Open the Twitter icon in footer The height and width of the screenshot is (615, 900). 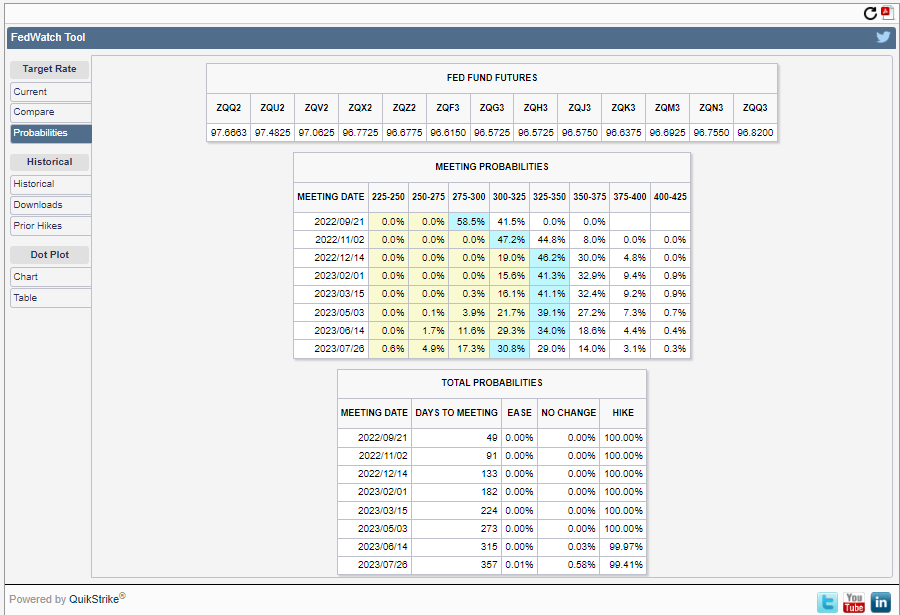pos(827,602)
